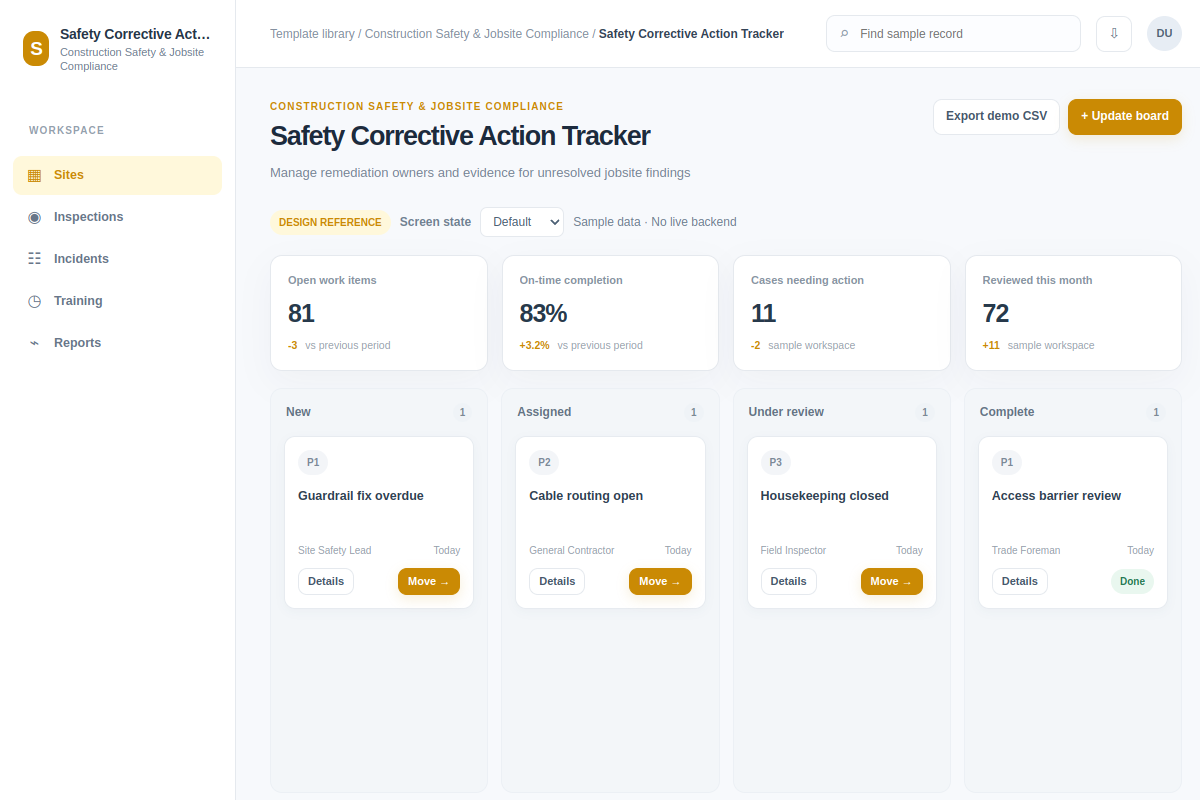The height and width of the screenshot is (800, 1200).
Task: Click the orange S app logo
Action: point(36,48)
